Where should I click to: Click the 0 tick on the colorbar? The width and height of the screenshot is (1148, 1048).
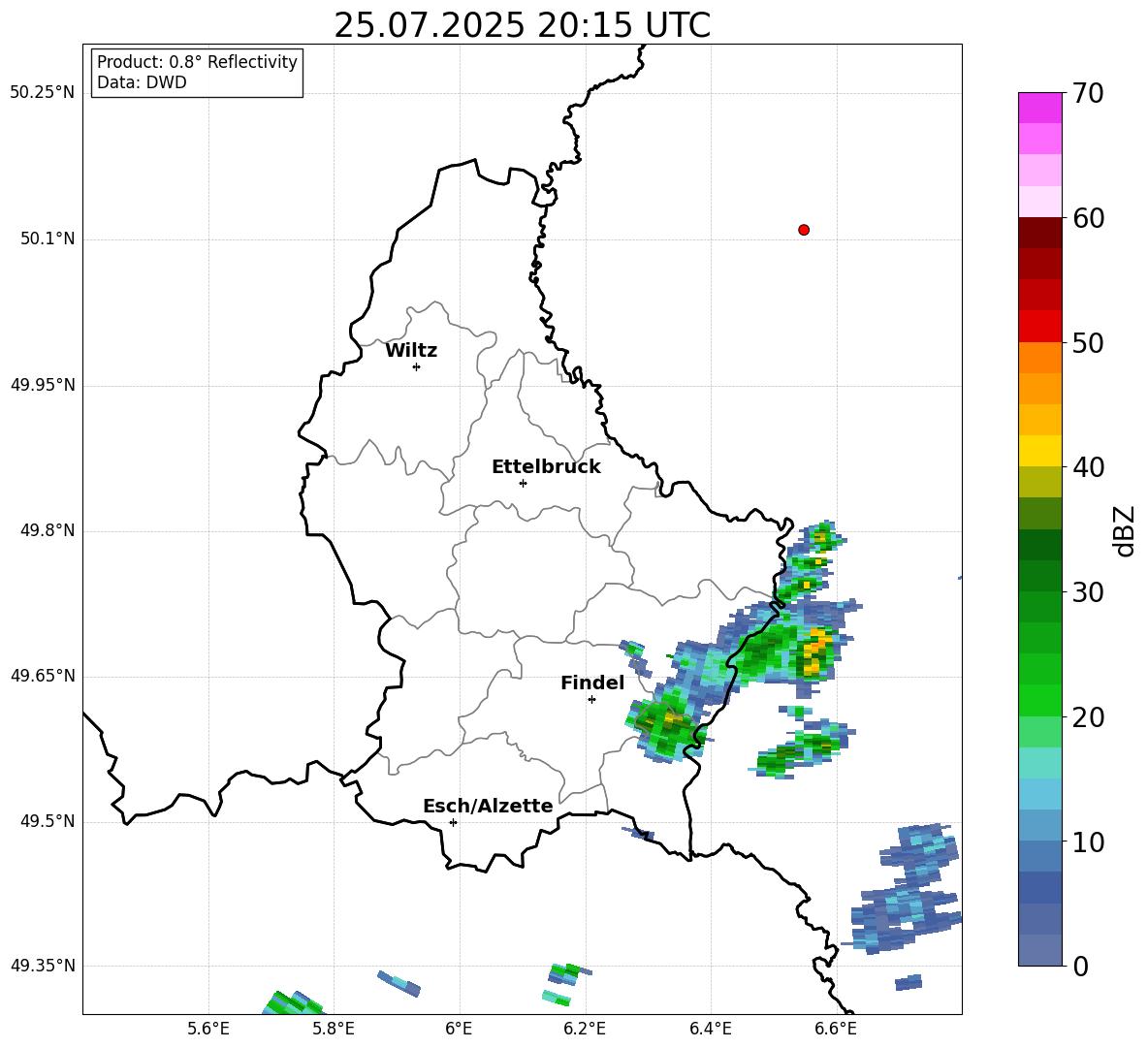[x=1079, y=966]
